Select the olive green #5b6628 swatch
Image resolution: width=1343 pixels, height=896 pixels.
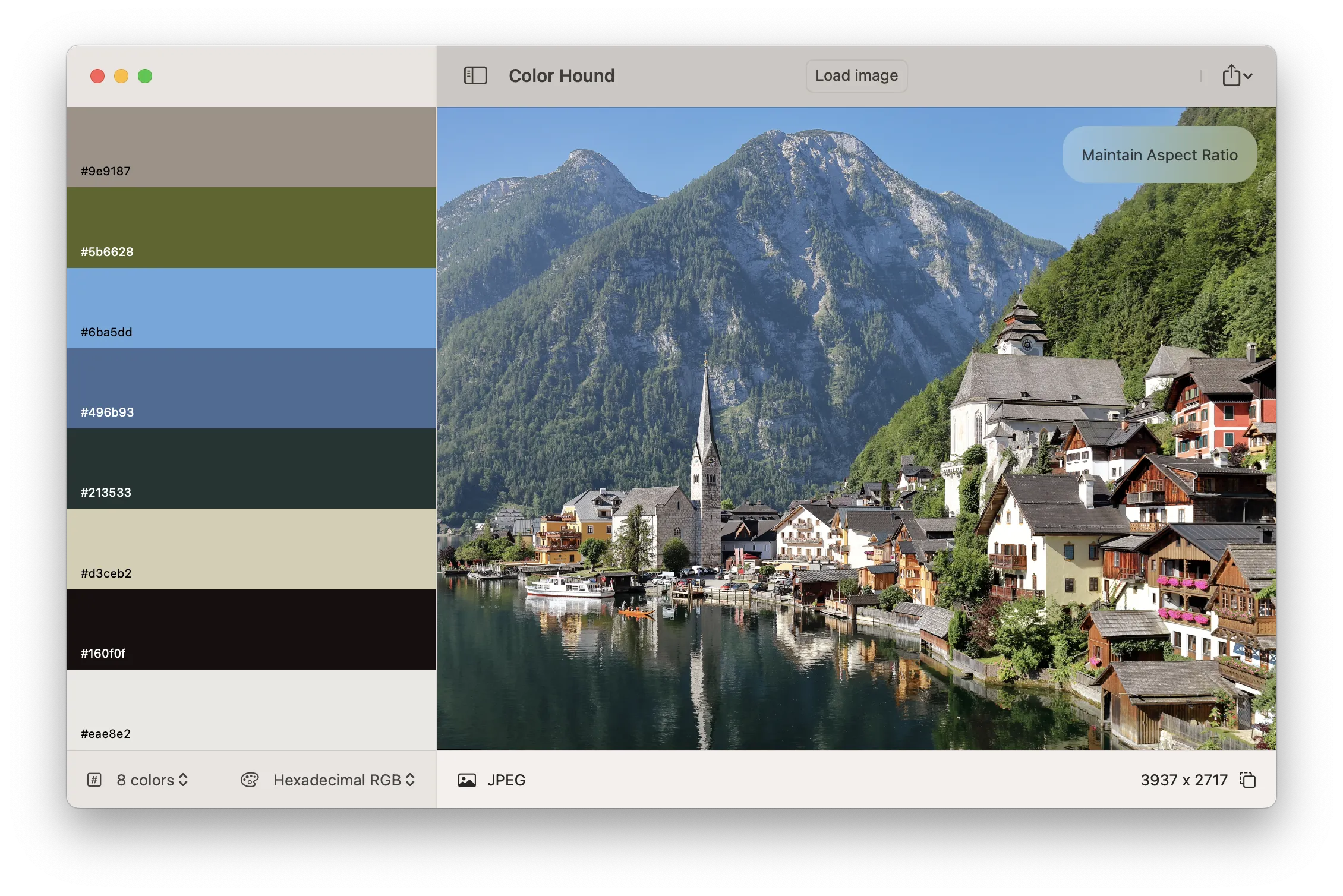[x=251, y=228]
